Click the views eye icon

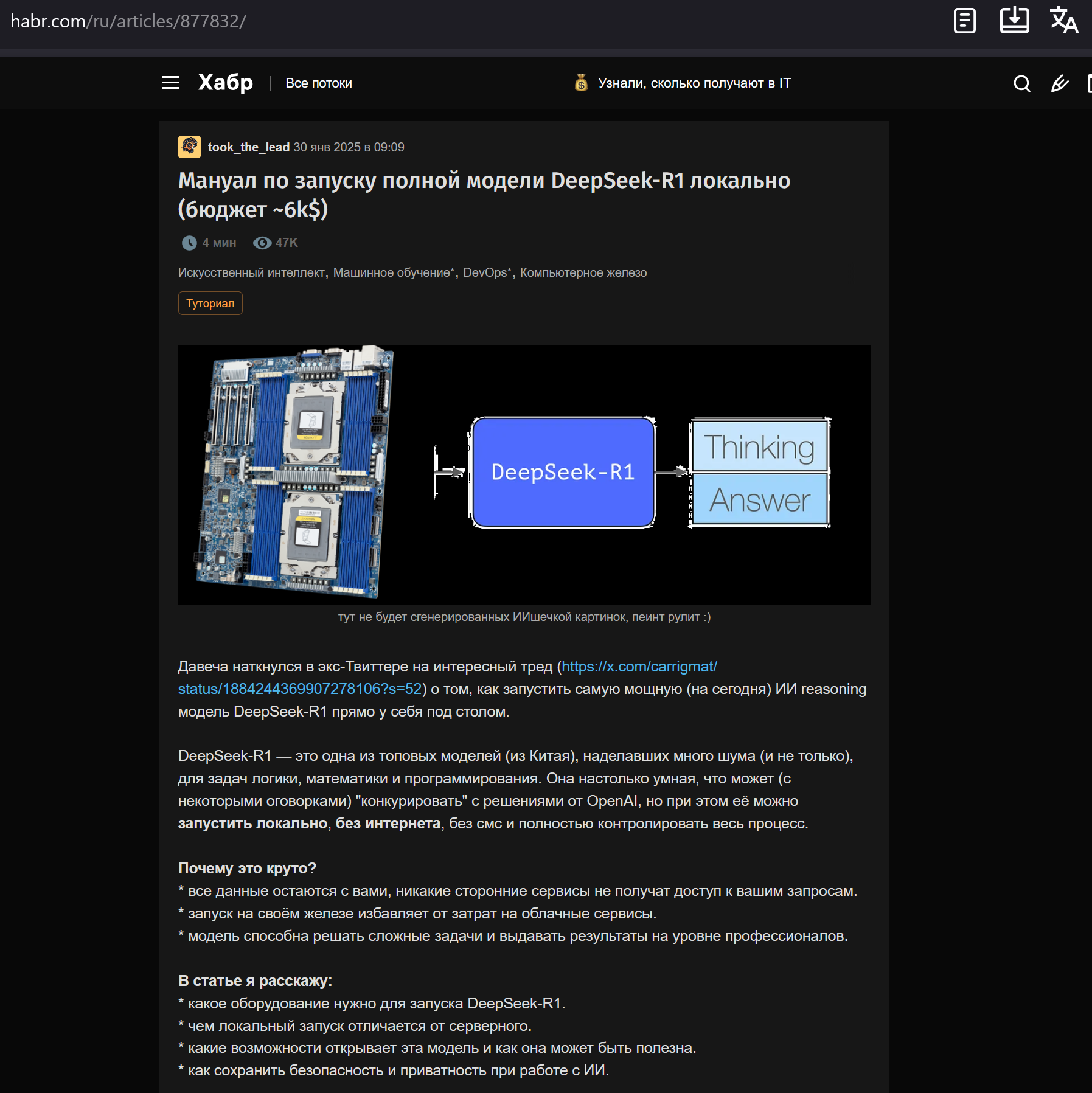click(x=262, y=243)
